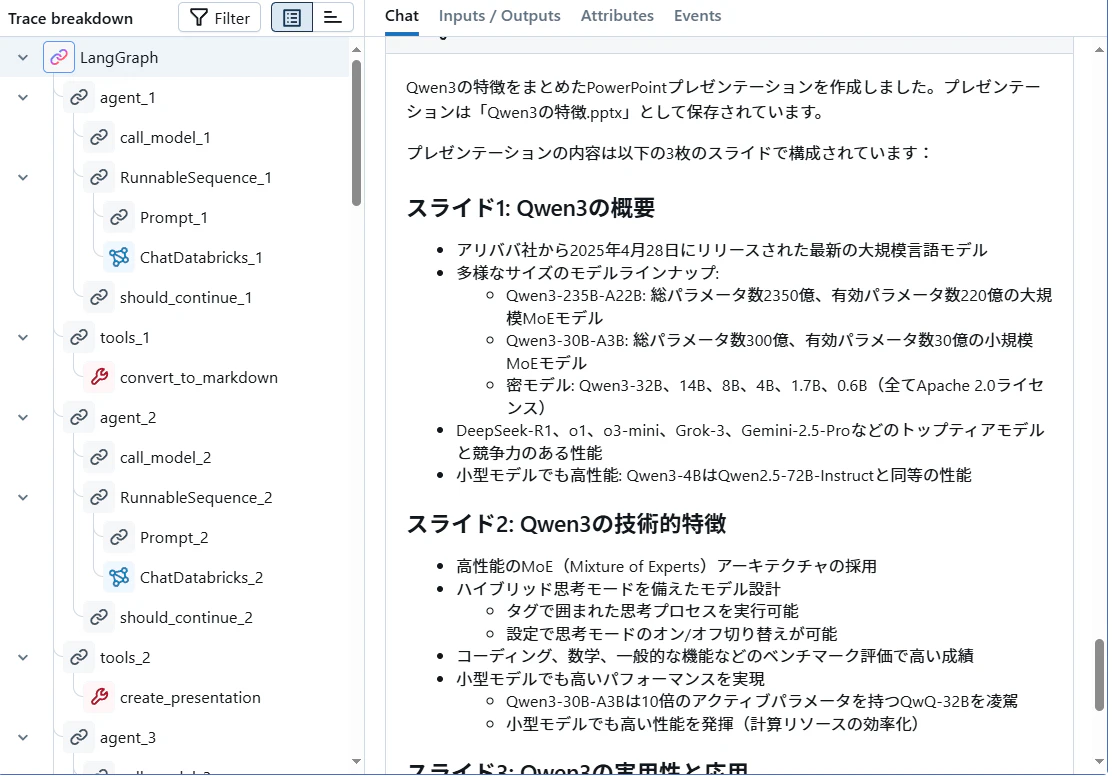Image resolution: width=1112 pixels, height=777 pixels.
Task: Click chat panel scroll down arrow
Action: tap(1099, 761)
